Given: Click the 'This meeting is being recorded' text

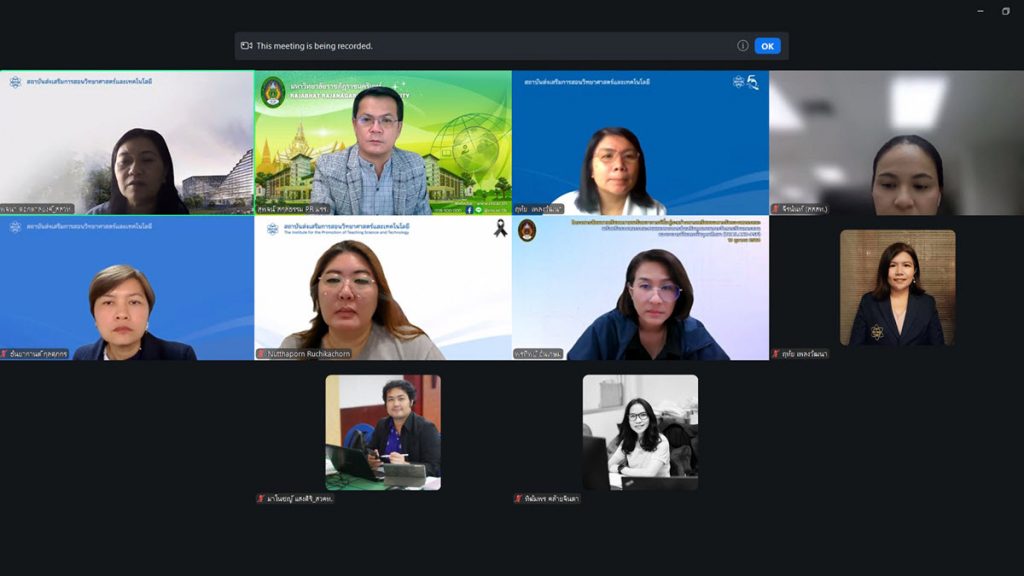Looking at the screenshot, I should (314, 46).
